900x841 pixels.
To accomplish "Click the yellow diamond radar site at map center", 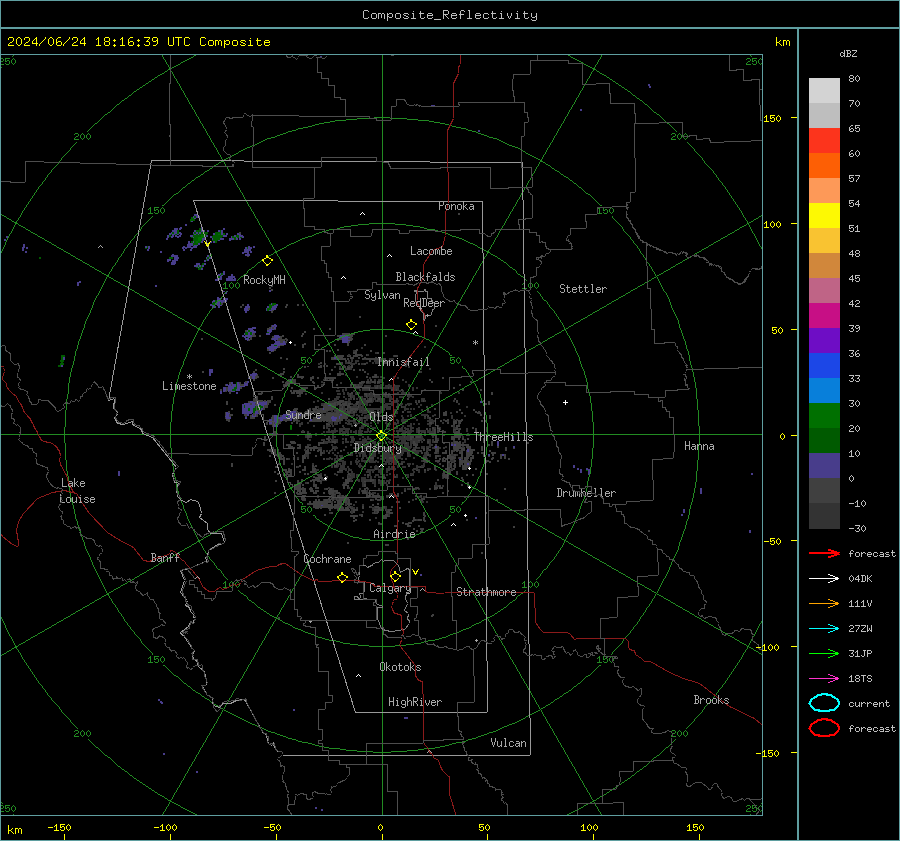I will [381, 436].
